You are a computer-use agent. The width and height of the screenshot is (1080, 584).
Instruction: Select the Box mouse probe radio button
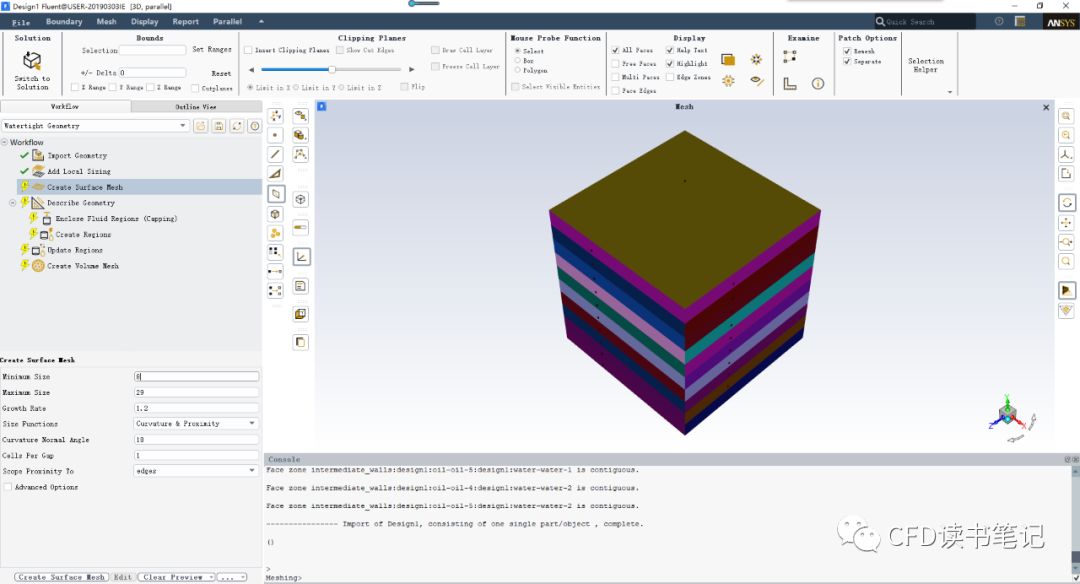pyautogui.click(x=517, y=61)
